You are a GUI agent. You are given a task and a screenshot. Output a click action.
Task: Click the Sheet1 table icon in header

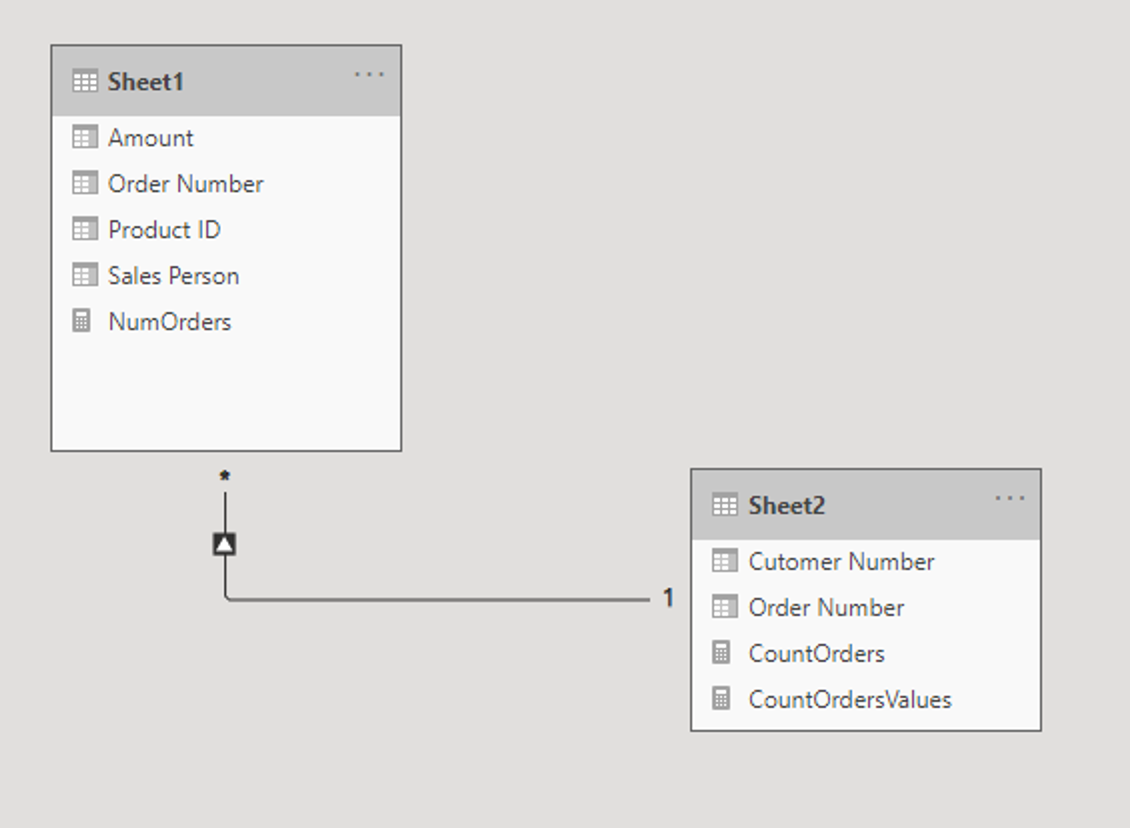click(x=84, y=81)
